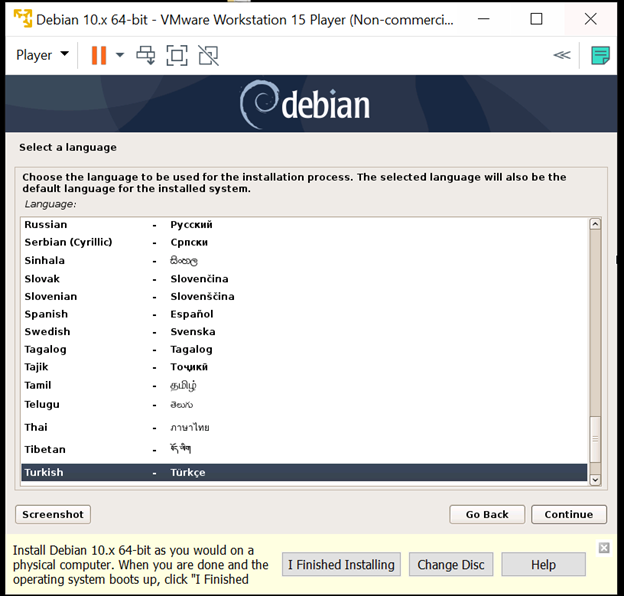Viewport: 624px width, 596px height.
Task: Pick Swedish - Svenska
Action: click(x=304, y=331)
